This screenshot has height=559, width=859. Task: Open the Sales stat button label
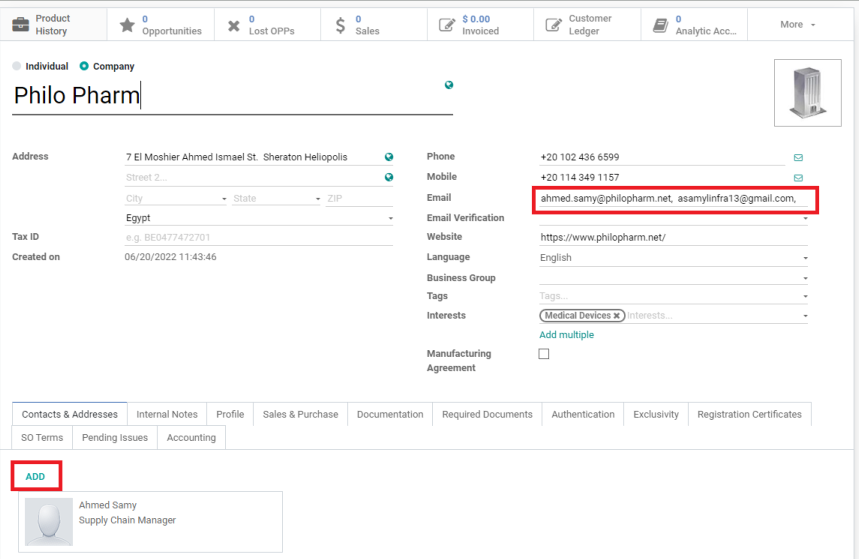click(x=367, y=31)
